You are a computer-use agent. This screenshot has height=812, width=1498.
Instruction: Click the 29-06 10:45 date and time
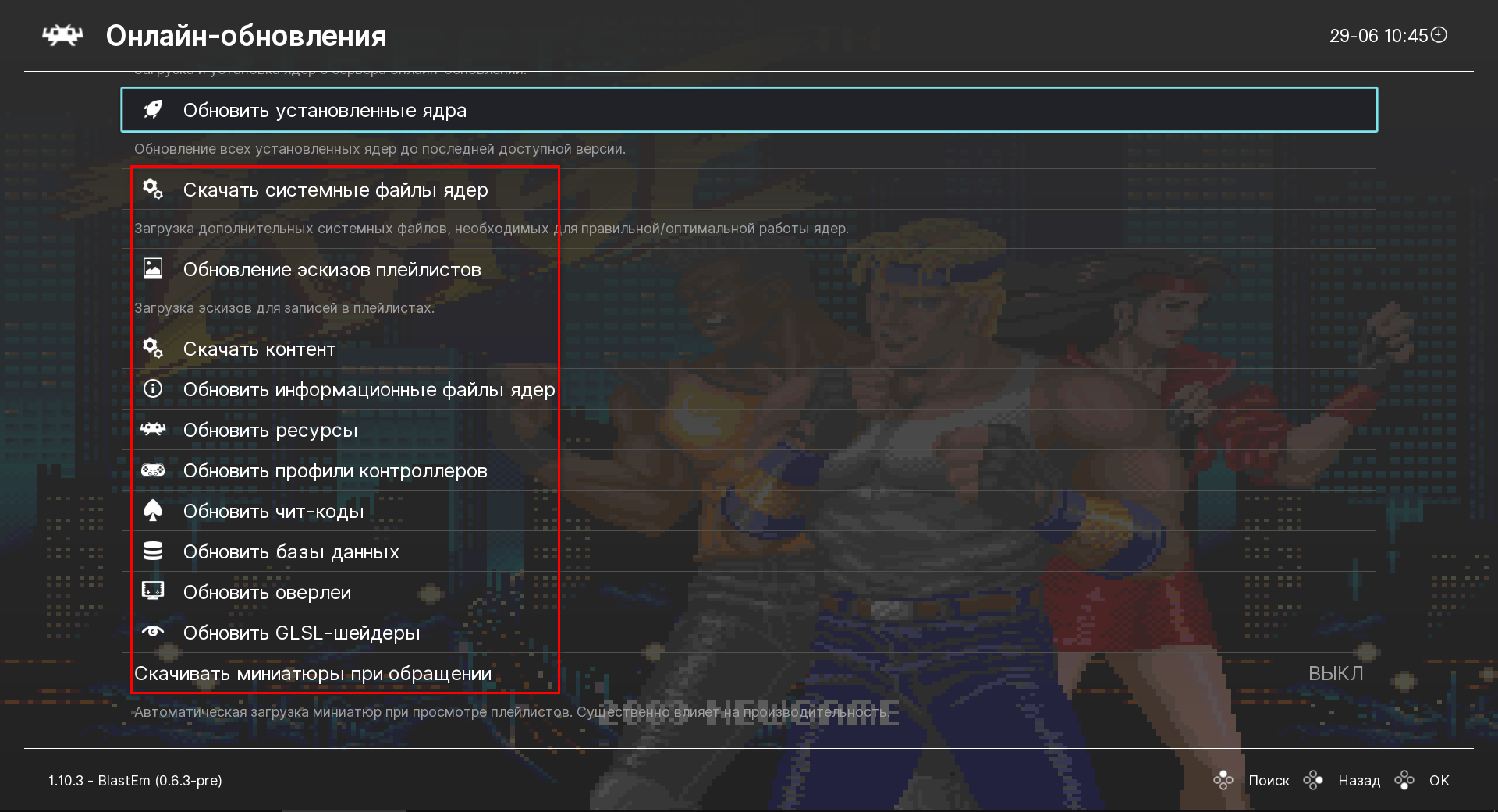(1379, 36)
